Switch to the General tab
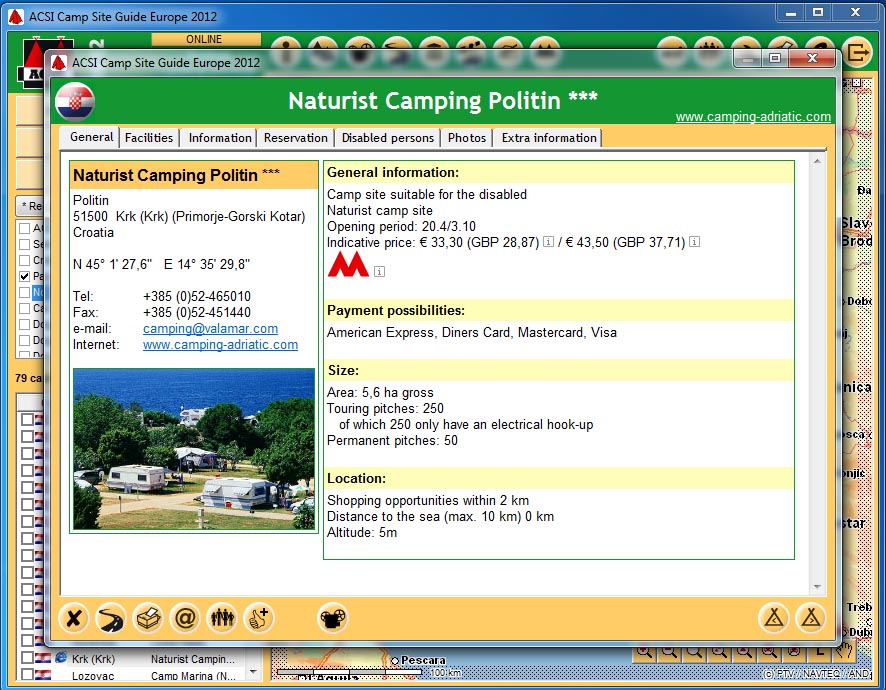 click(x=92, y=137)
